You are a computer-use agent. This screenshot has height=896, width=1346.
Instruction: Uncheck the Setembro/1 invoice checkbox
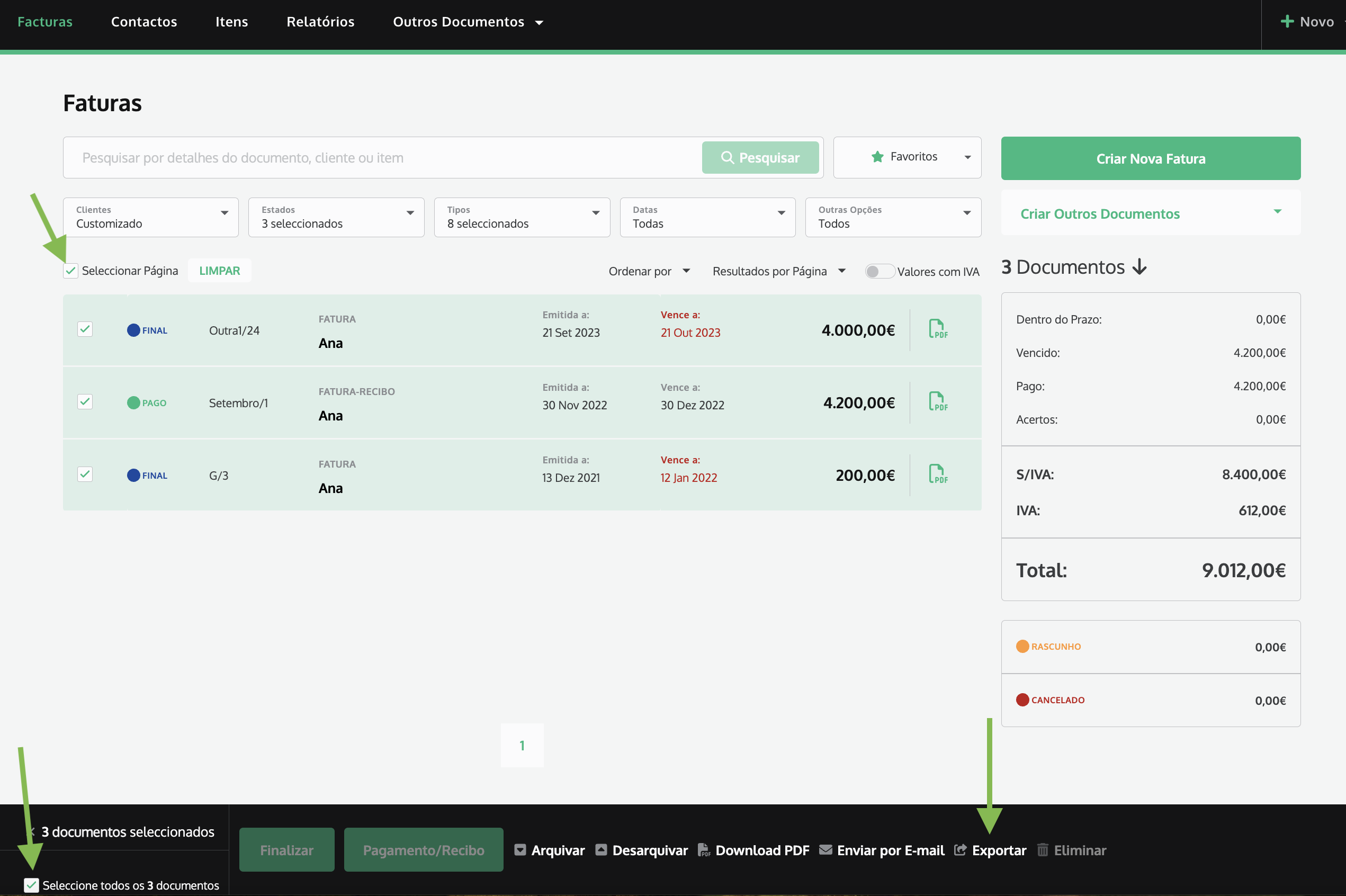85,402
